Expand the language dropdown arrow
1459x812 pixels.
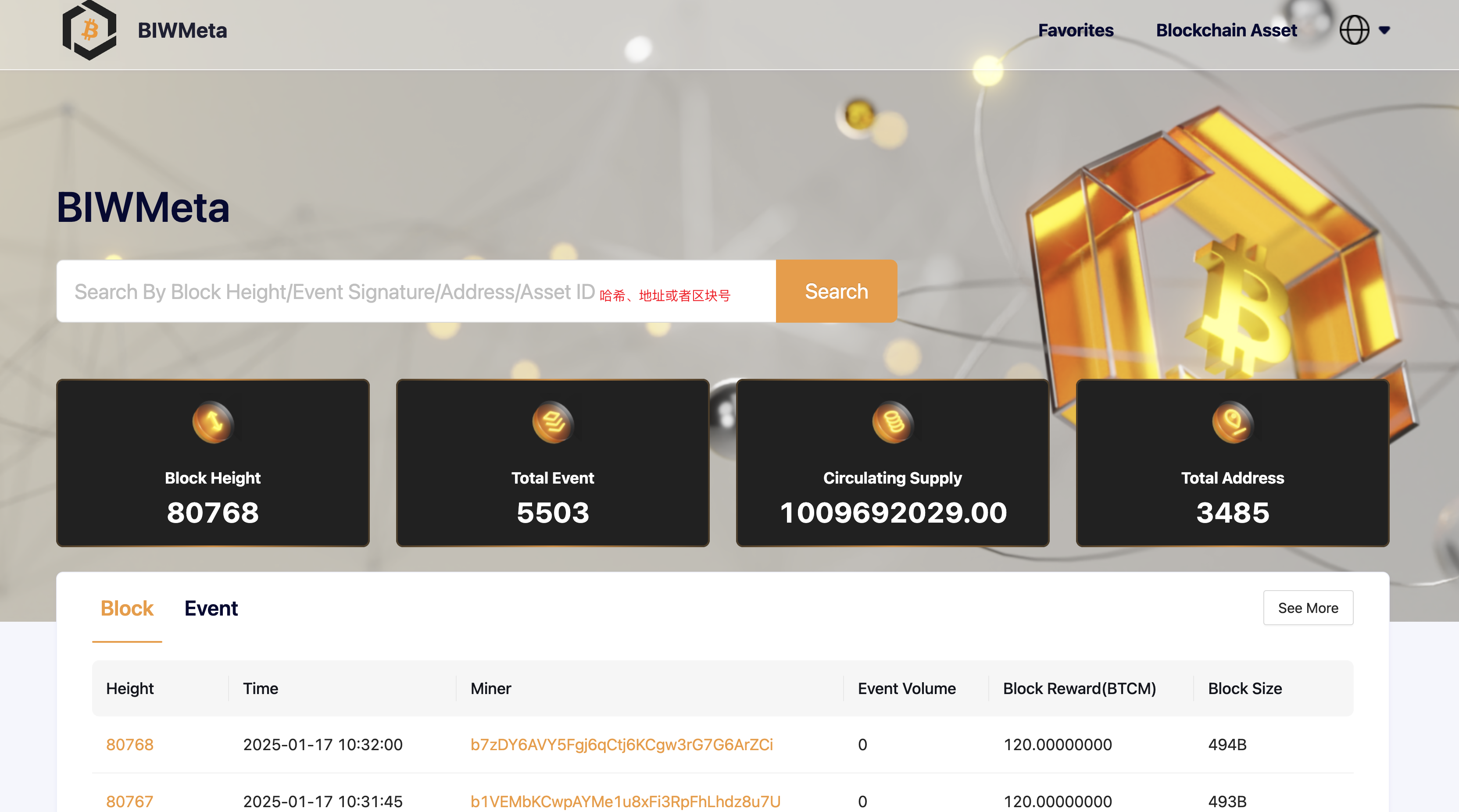point(1384,31)
